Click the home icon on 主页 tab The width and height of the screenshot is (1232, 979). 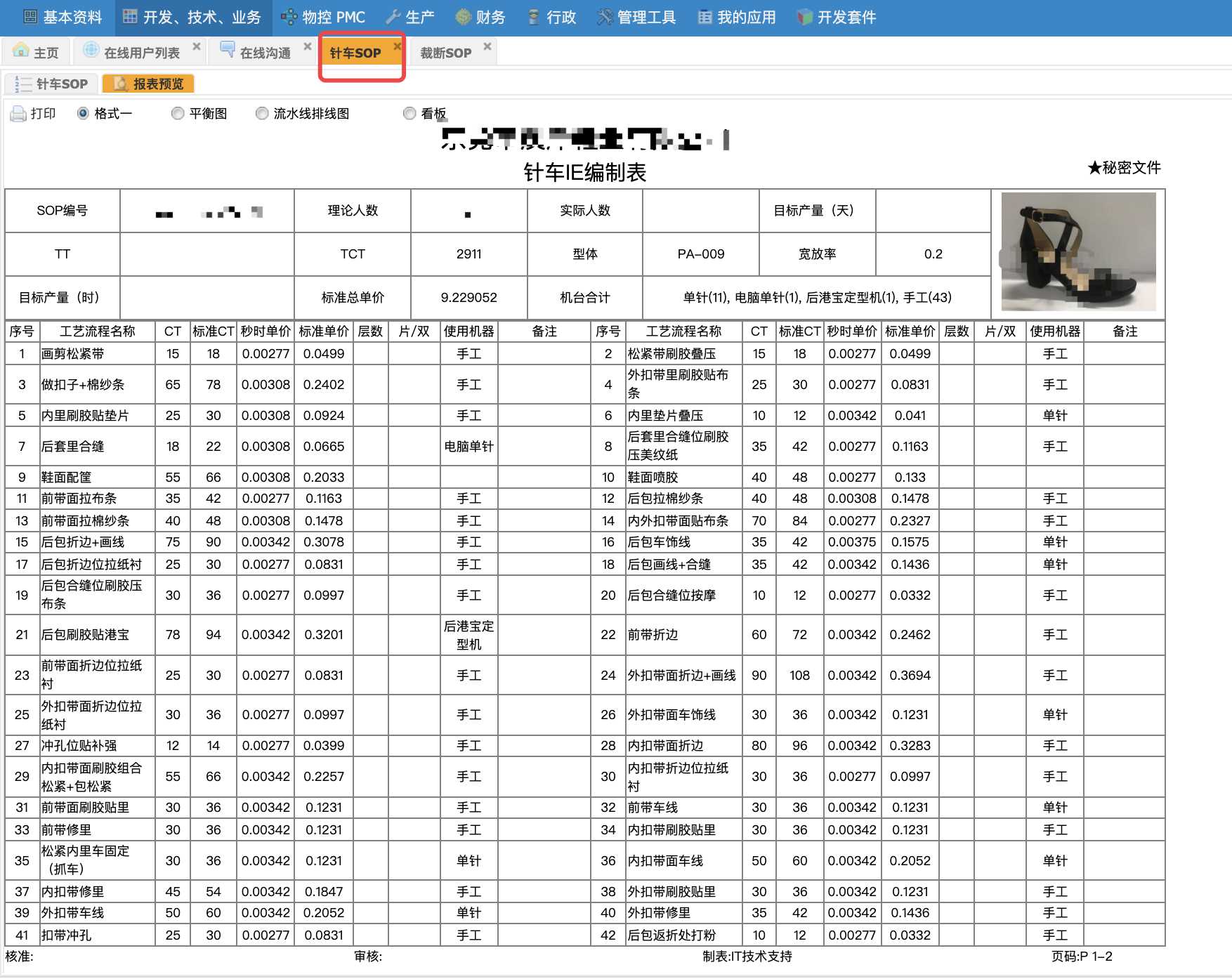21,52
